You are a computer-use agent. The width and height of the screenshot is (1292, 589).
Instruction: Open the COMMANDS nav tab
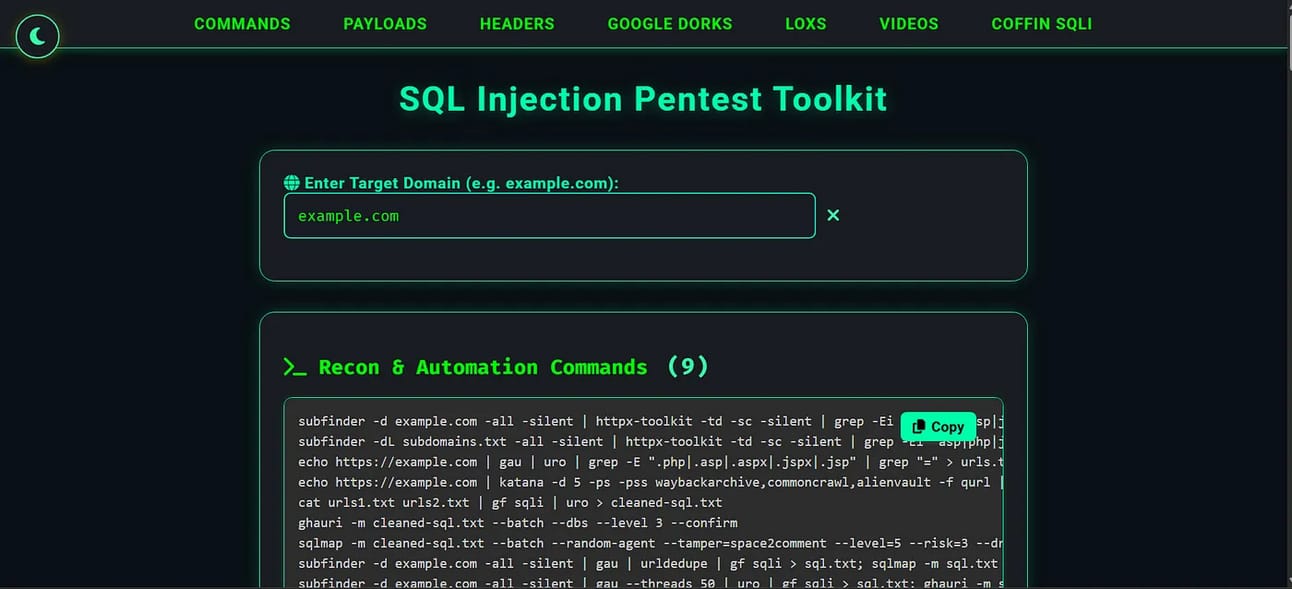pos(242,24)
